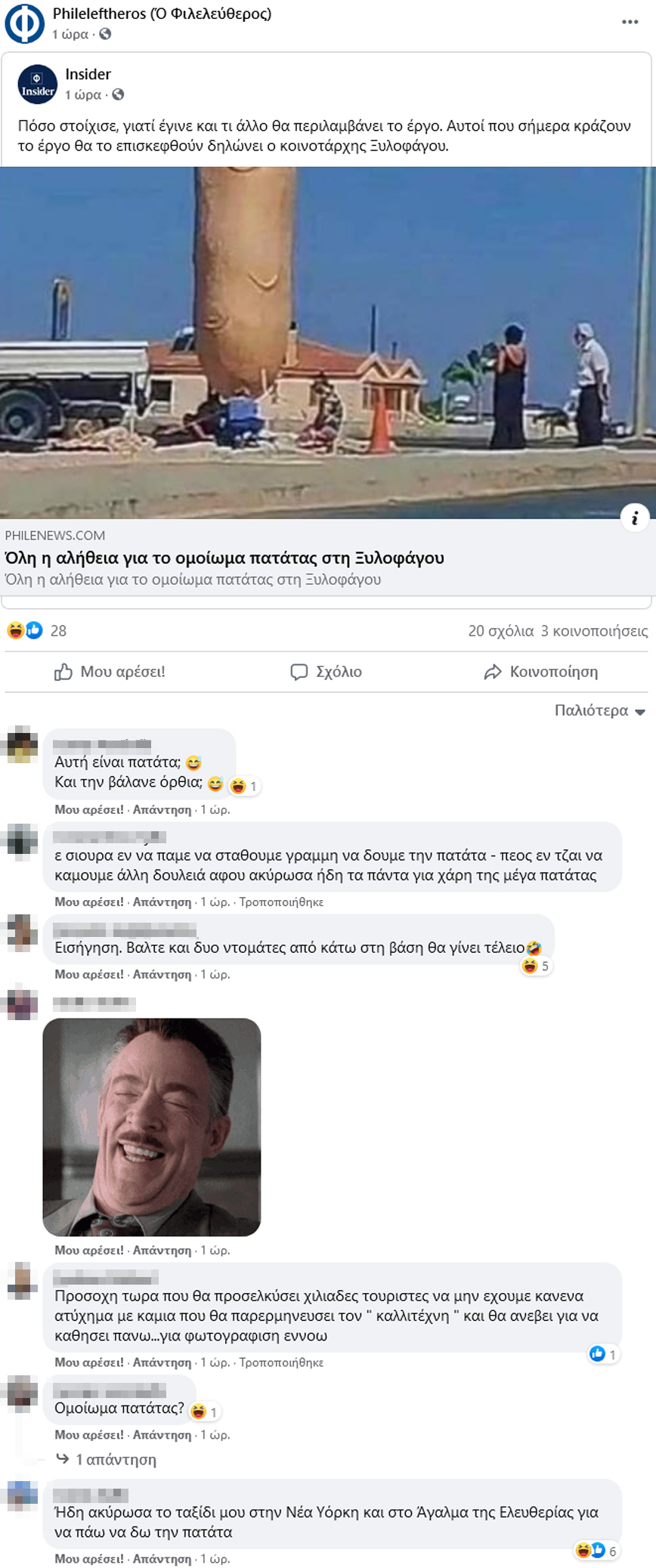
Task: Click the thumbs-up icon beside Μου αρέσει!
Action: click(63, 672)
